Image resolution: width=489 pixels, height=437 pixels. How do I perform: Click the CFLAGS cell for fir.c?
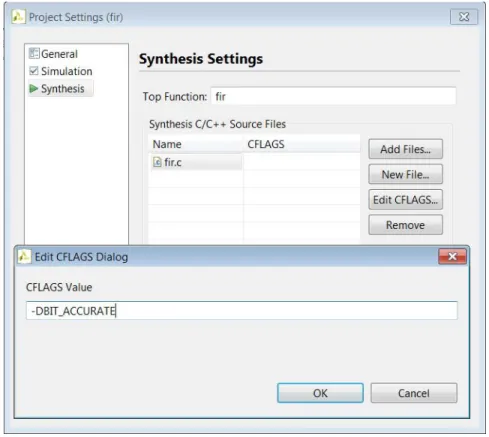302,162
